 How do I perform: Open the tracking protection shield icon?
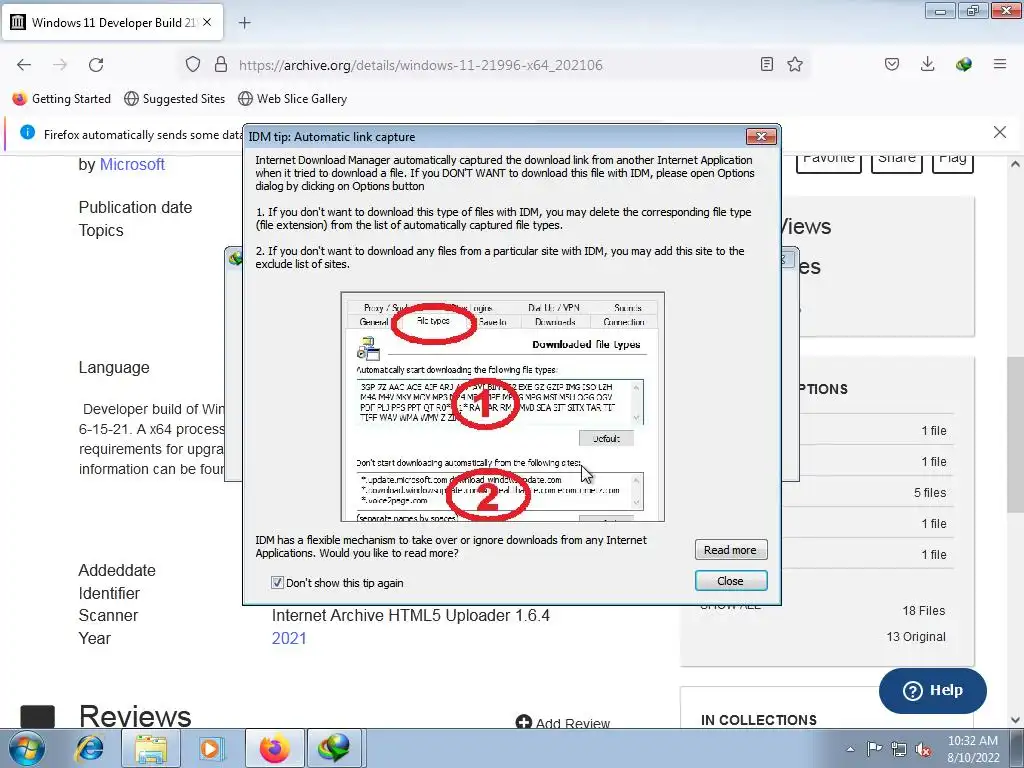(193, 64)
